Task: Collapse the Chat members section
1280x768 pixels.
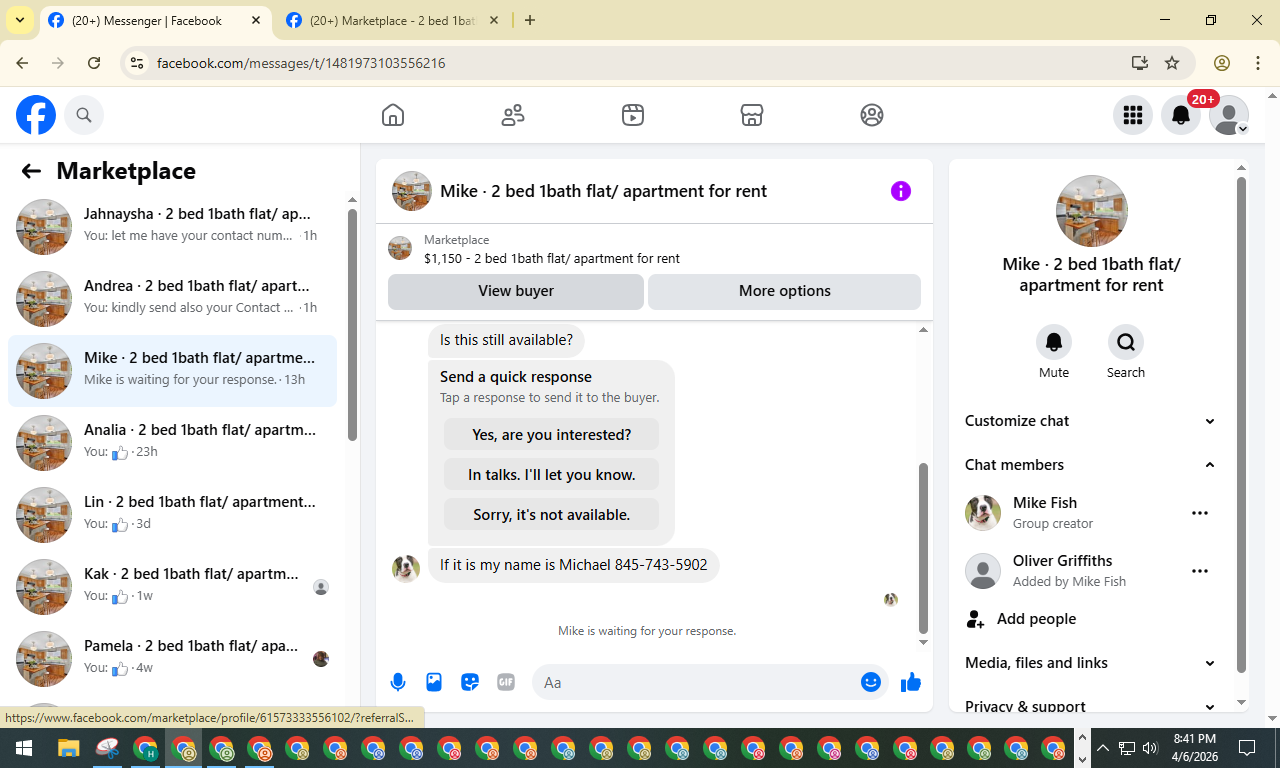Action: point(1091,465)
